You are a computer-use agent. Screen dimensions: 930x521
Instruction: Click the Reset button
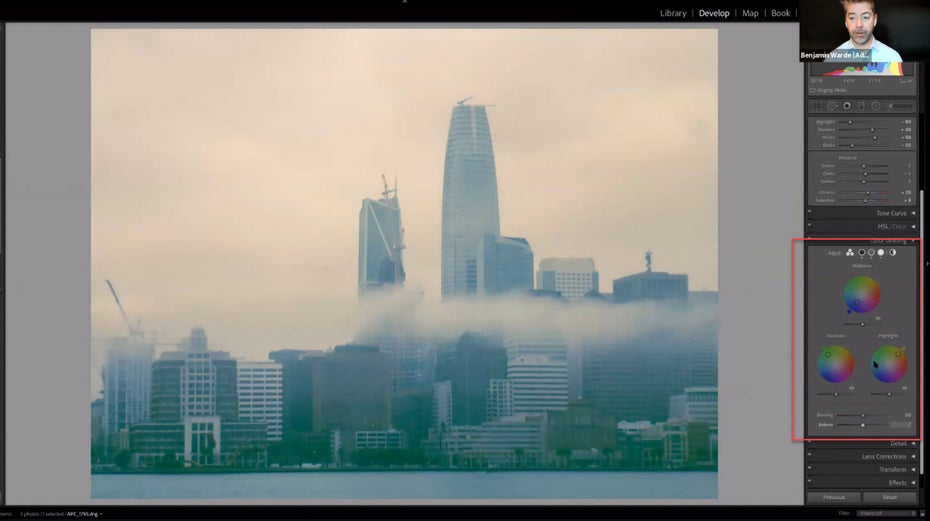point(889,497)
